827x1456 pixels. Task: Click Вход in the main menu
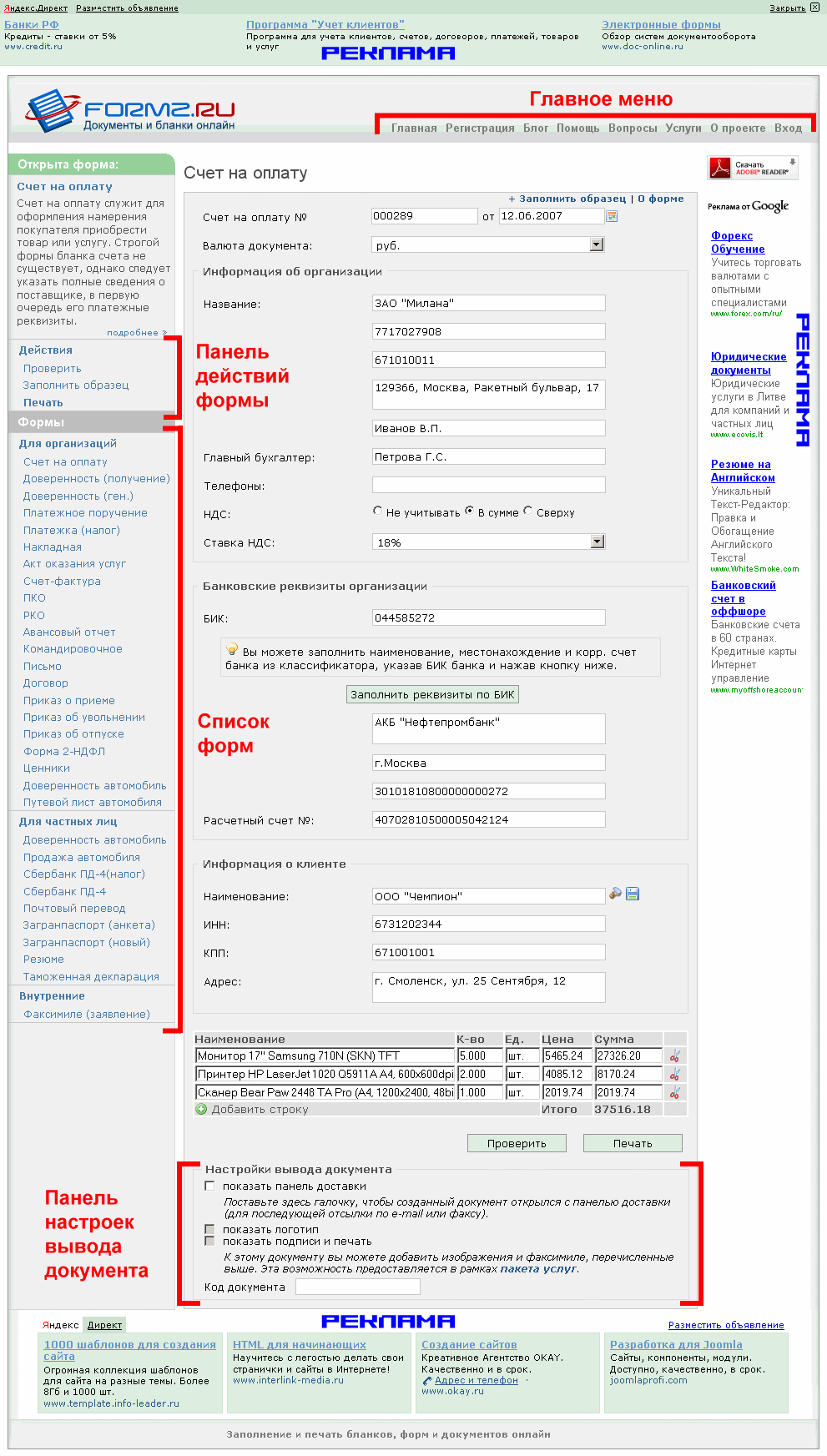coord(788,128)
